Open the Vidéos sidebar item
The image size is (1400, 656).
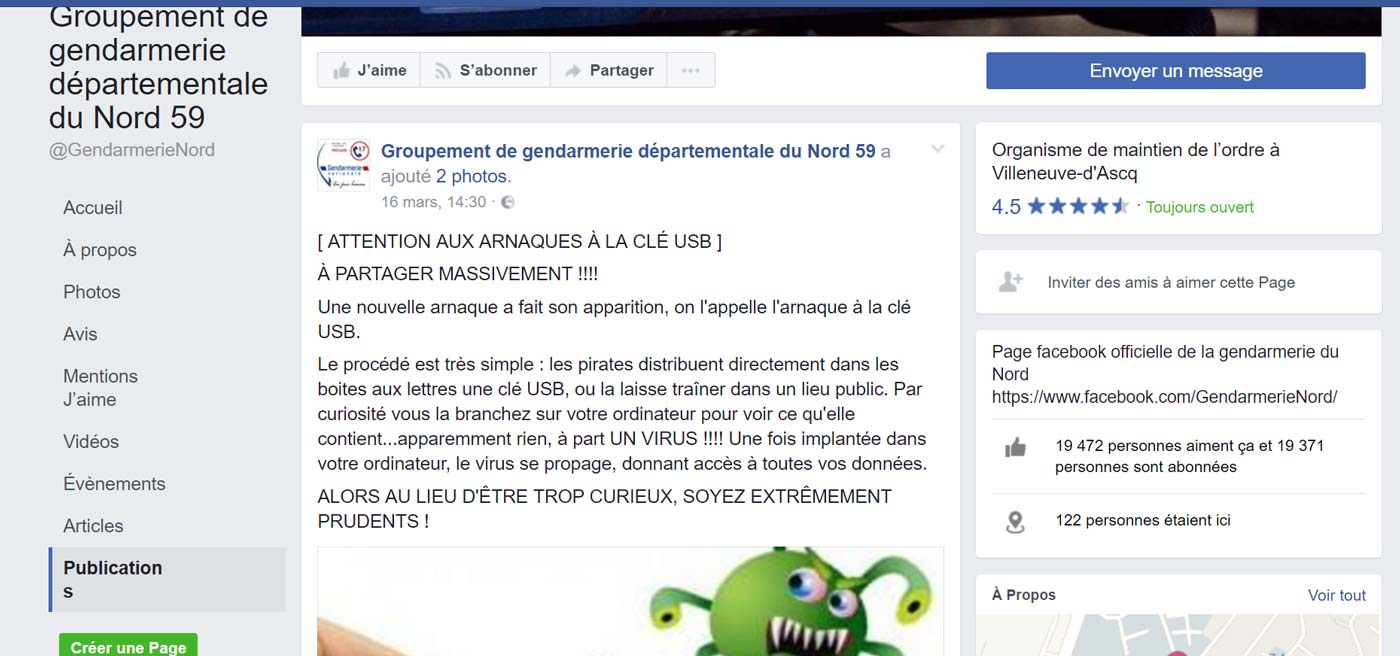click(x=91, y=442)
